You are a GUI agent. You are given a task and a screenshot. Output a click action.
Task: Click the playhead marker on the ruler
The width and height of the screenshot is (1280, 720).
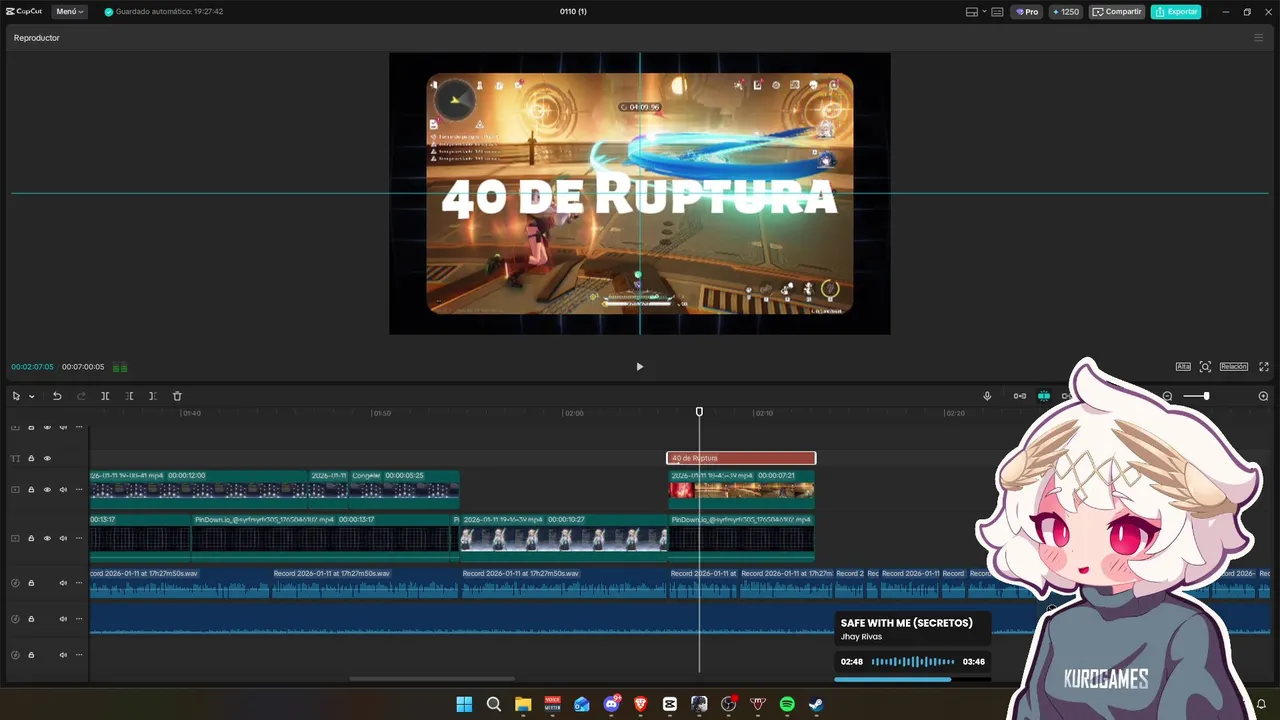[x=699, y=411]
